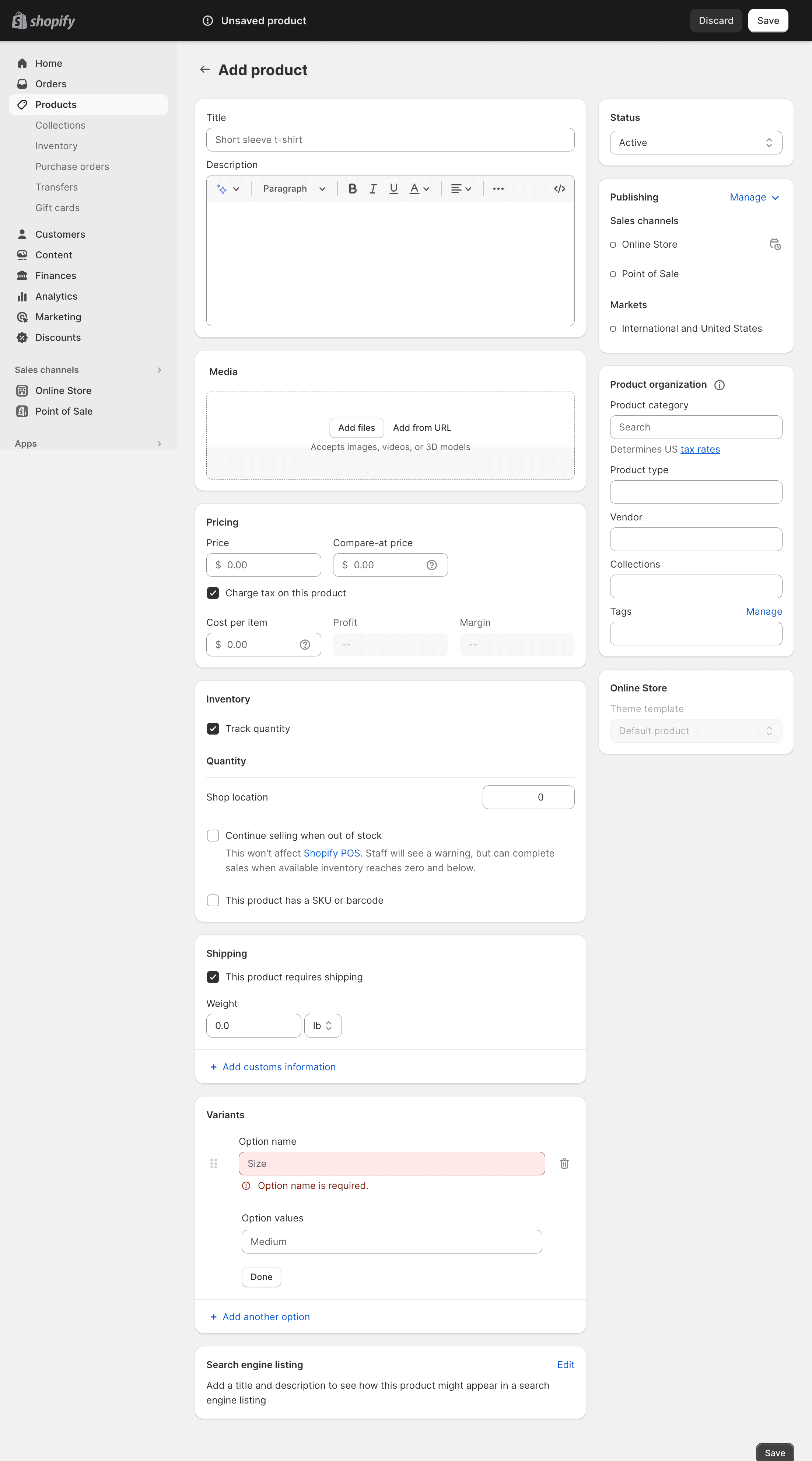Apply italic formatting in description editor
This screenshot has height=1461, width=812.
coord(372,189)
